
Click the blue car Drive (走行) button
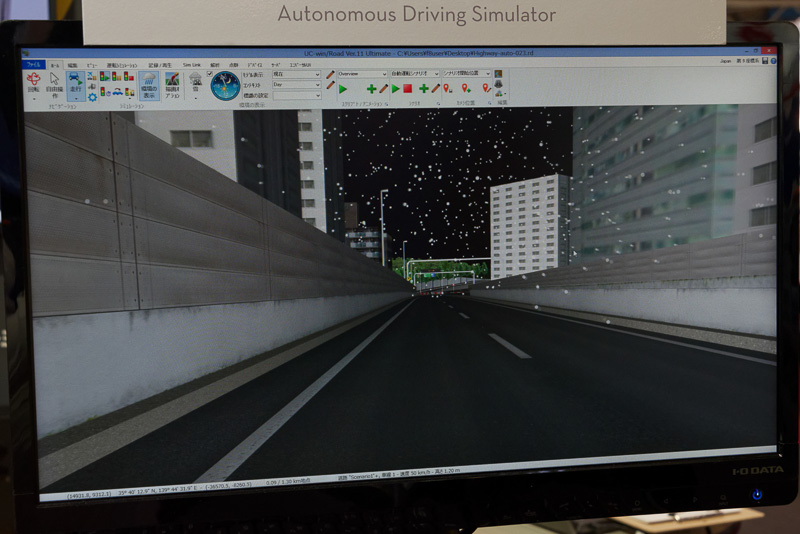(x=76, y=82)
